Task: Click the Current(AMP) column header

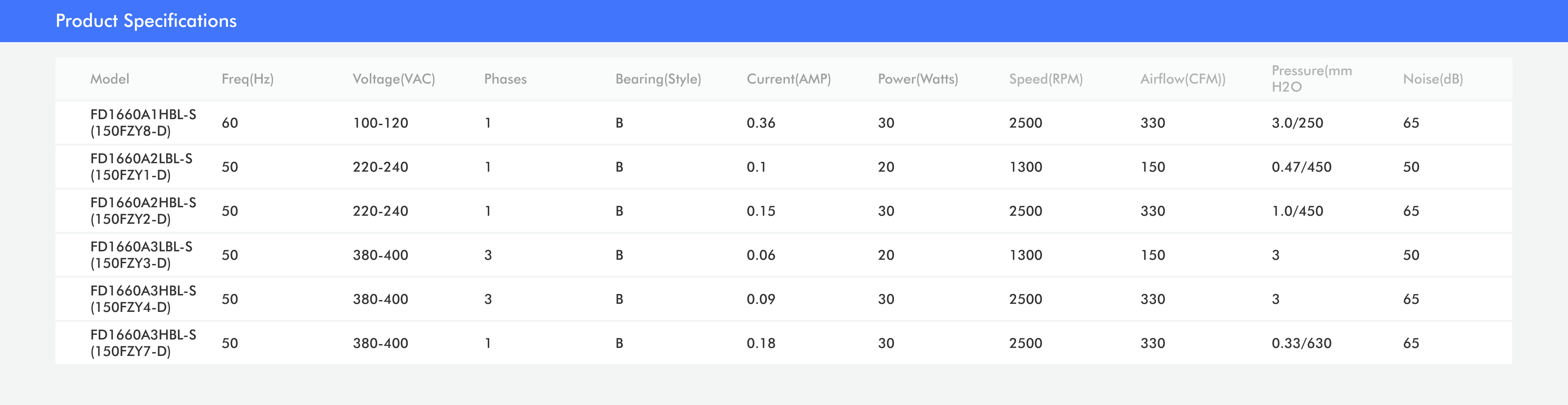Action: click(788, 79)
